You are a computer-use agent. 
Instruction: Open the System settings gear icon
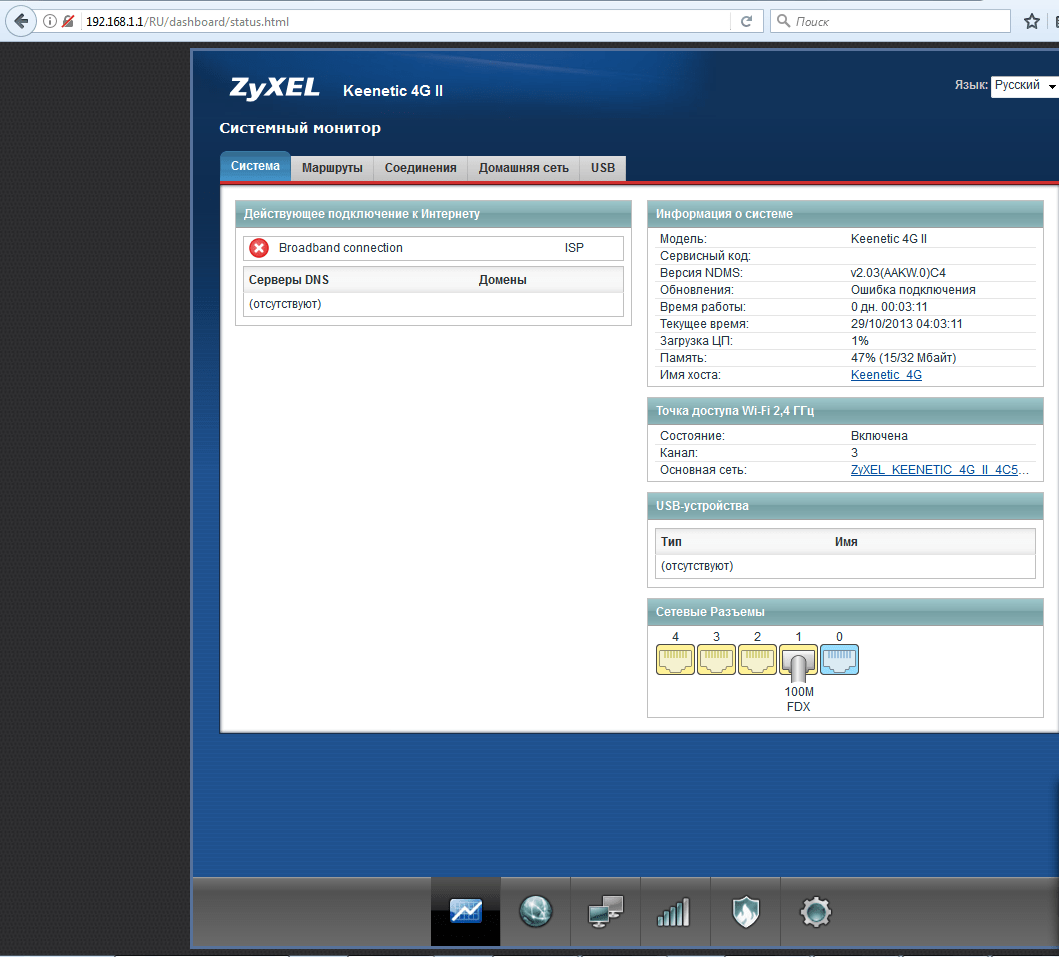pyautogui.click(x=815, y=912)
